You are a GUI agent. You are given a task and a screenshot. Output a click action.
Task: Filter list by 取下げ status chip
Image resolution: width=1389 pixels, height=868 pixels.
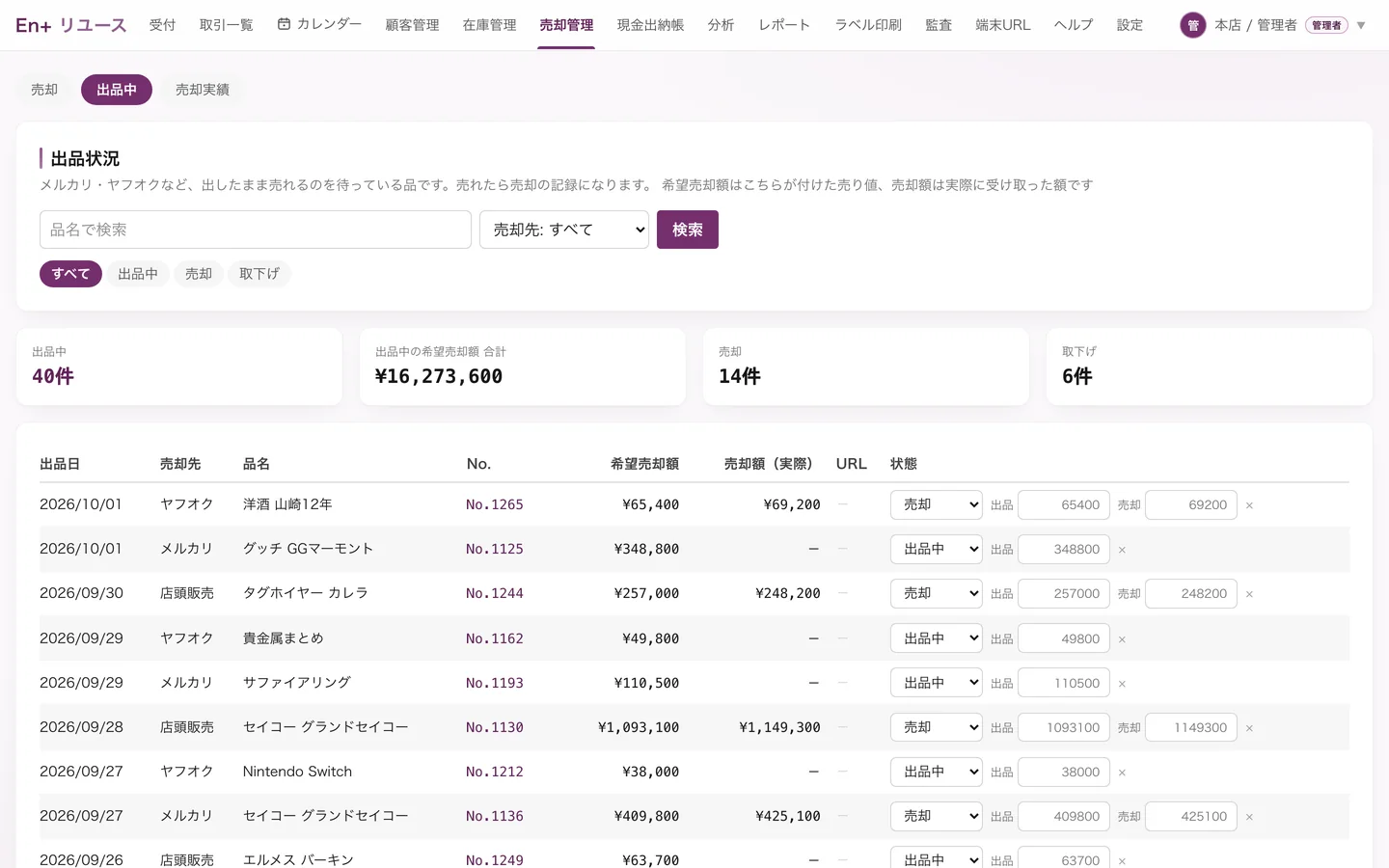[259, 274]
